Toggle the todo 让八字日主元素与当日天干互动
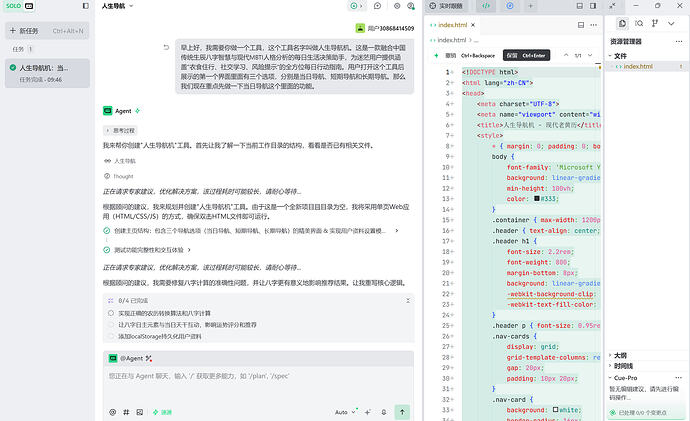 click(x=111, y=325)
